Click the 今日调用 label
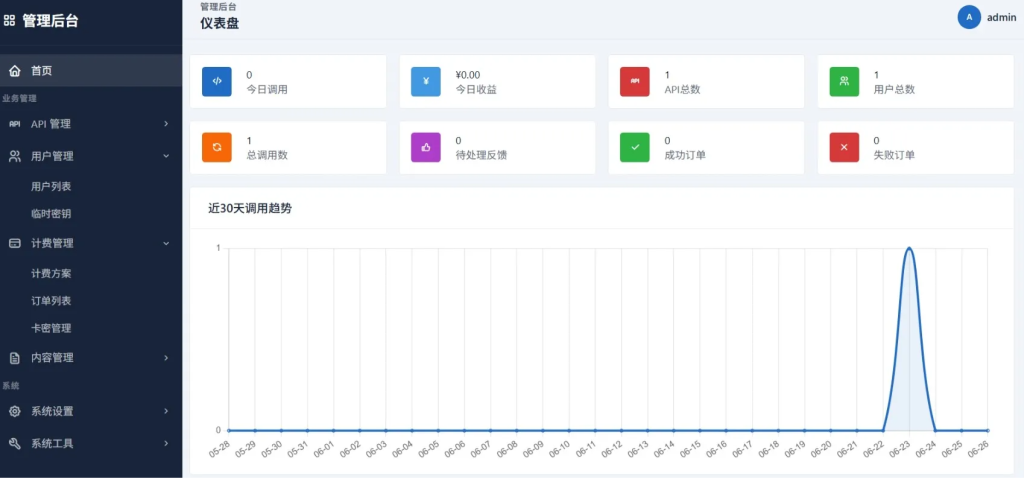The width and height of the screenshot is (1024, 479). [x=267, y=90]
